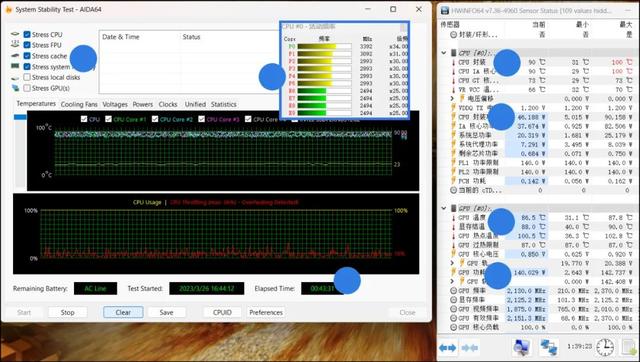Click the AIDA64 flame icon in the title bar

9,9
